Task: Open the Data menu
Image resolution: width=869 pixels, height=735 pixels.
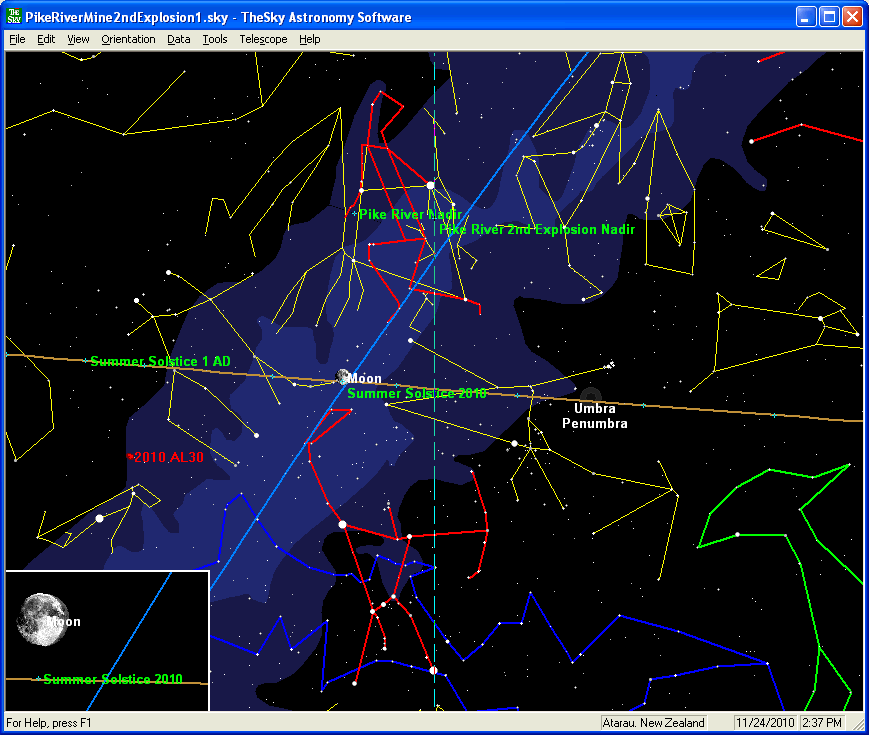Action: pos(178,39)
